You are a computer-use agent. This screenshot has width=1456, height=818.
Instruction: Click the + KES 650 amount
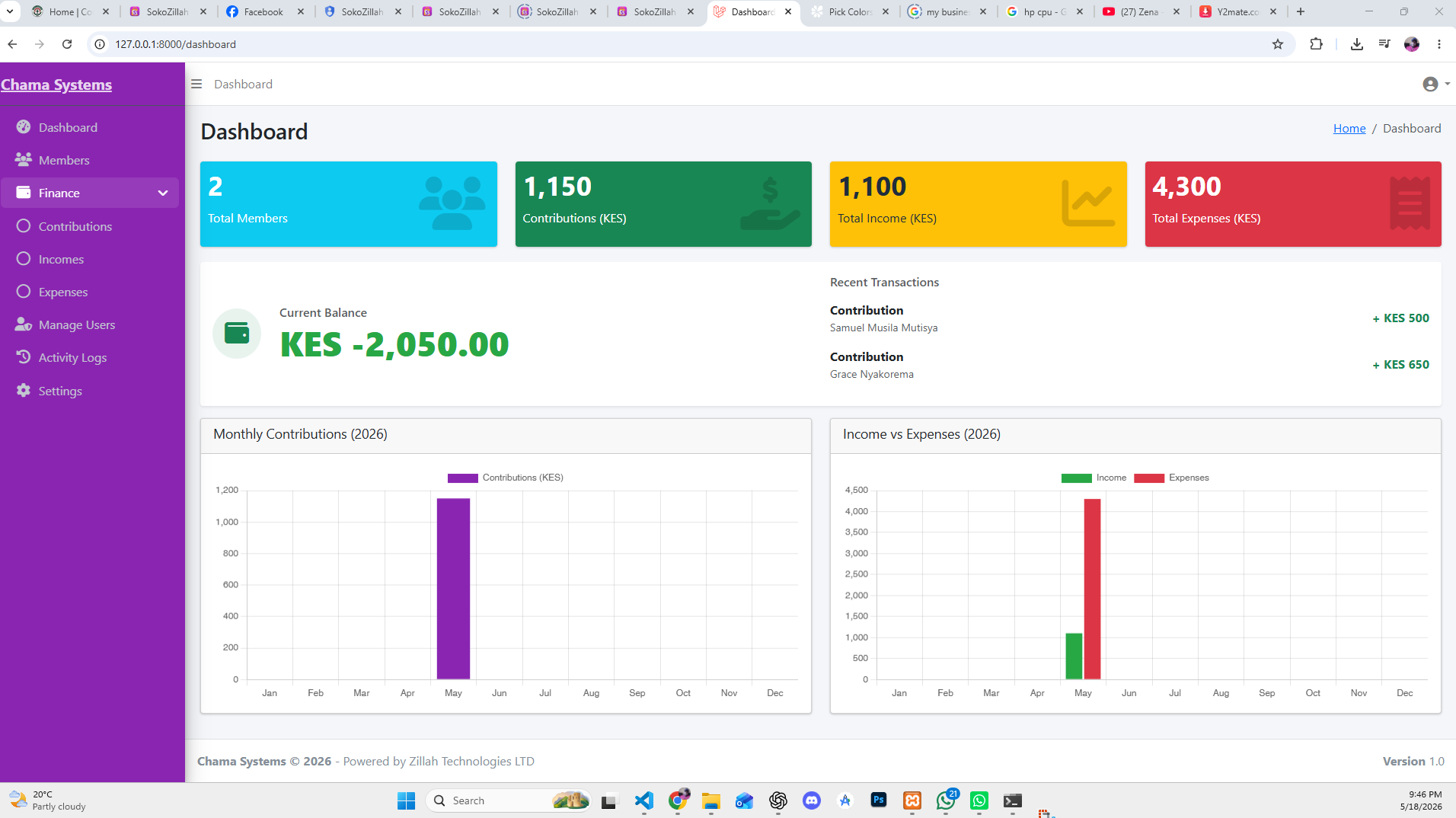tap(1400, 365)
